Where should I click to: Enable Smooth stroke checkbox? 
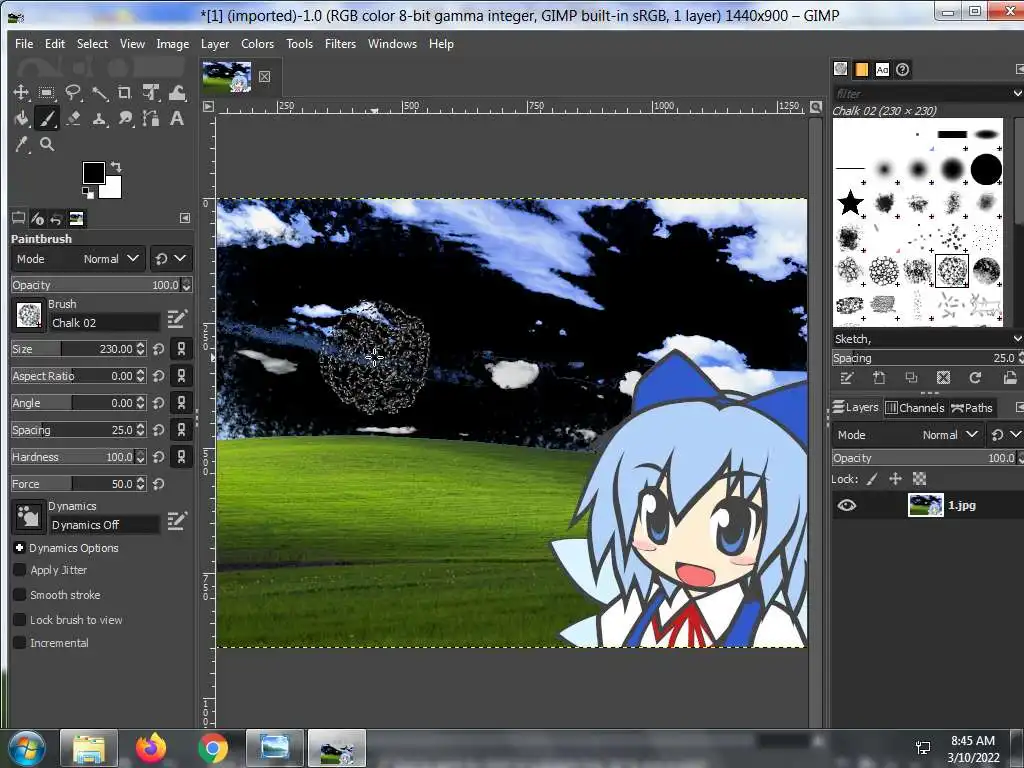tap(20, 595)
